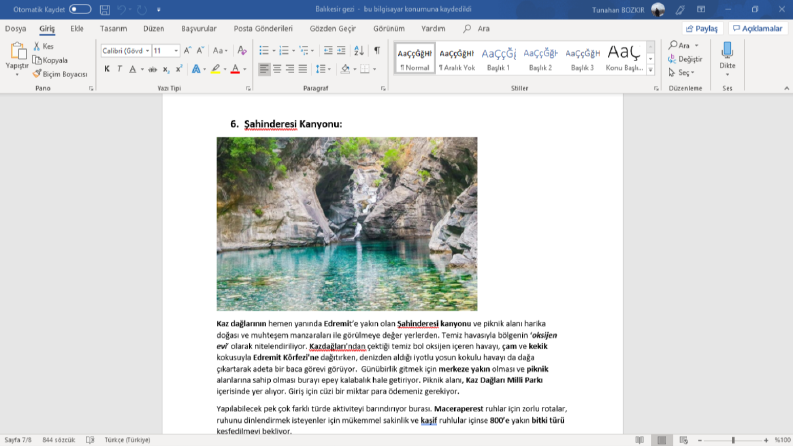
Task: Click the bullet list icon
Action: click(264, 51)
